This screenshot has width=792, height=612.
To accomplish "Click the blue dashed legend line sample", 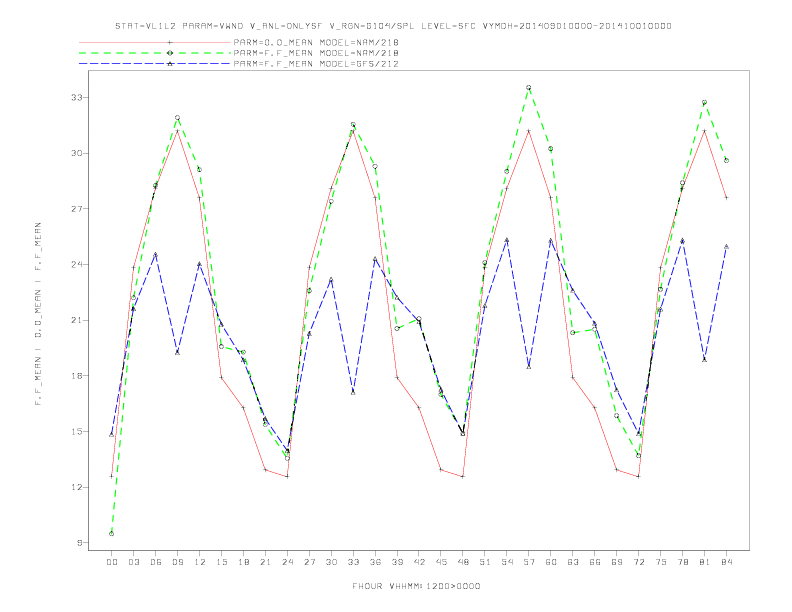I will point(155,64).
